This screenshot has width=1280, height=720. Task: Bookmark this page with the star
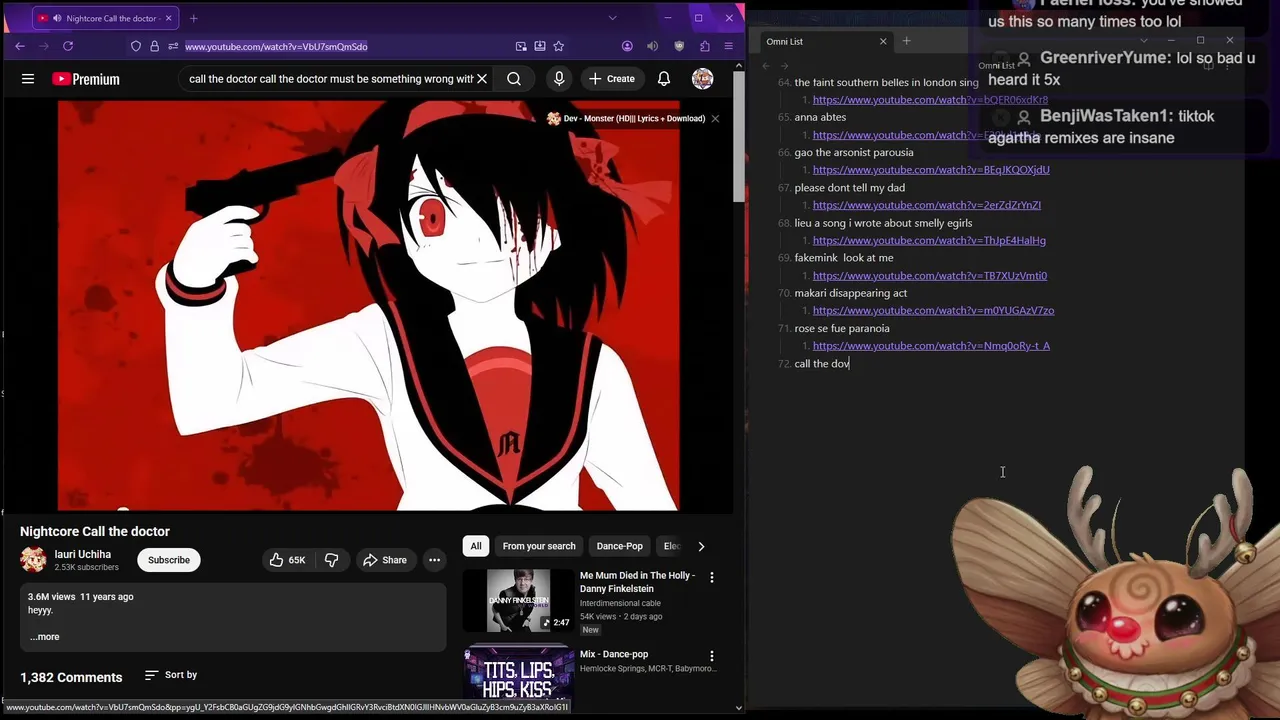coord(559,46)
